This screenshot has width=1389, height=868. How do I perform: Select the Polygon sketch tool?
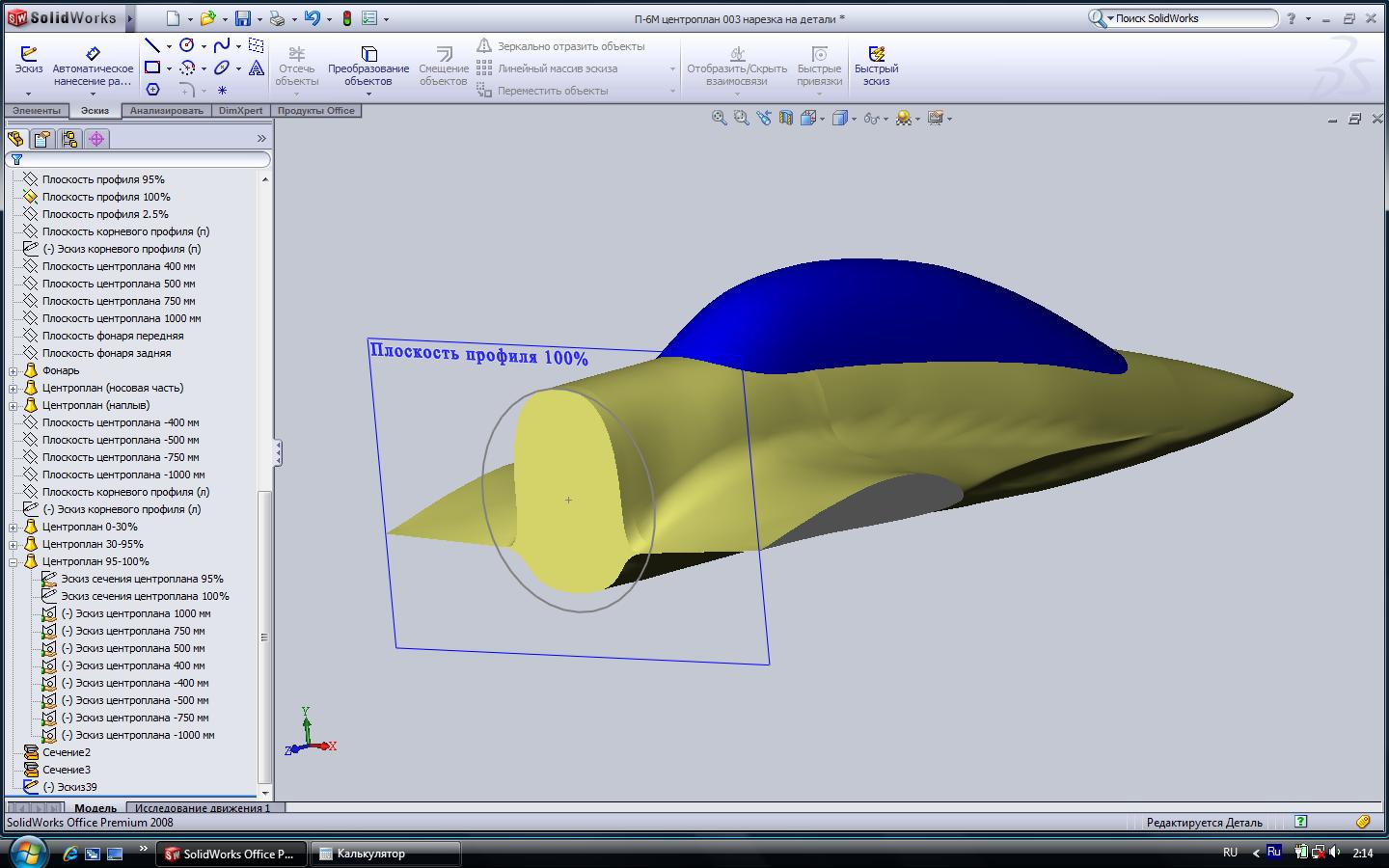click(152, 90)
